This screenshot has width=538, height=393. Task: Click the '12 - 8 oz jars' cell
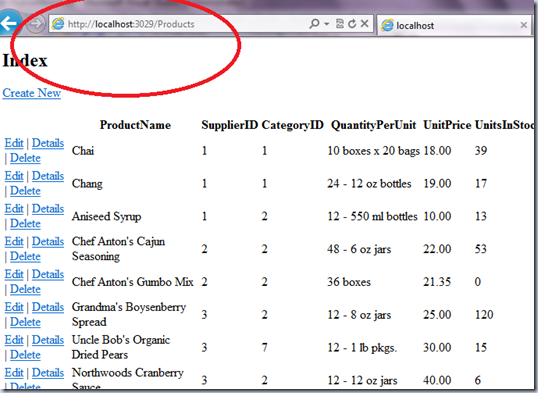pos(359,315)
